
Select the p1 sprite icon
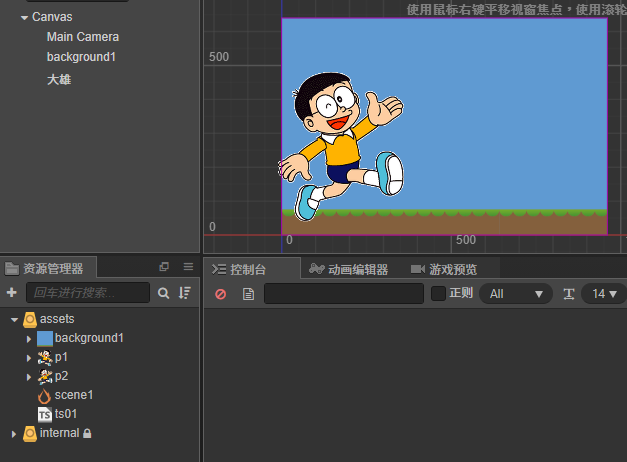pyautogui.click(x=45, y=358)
